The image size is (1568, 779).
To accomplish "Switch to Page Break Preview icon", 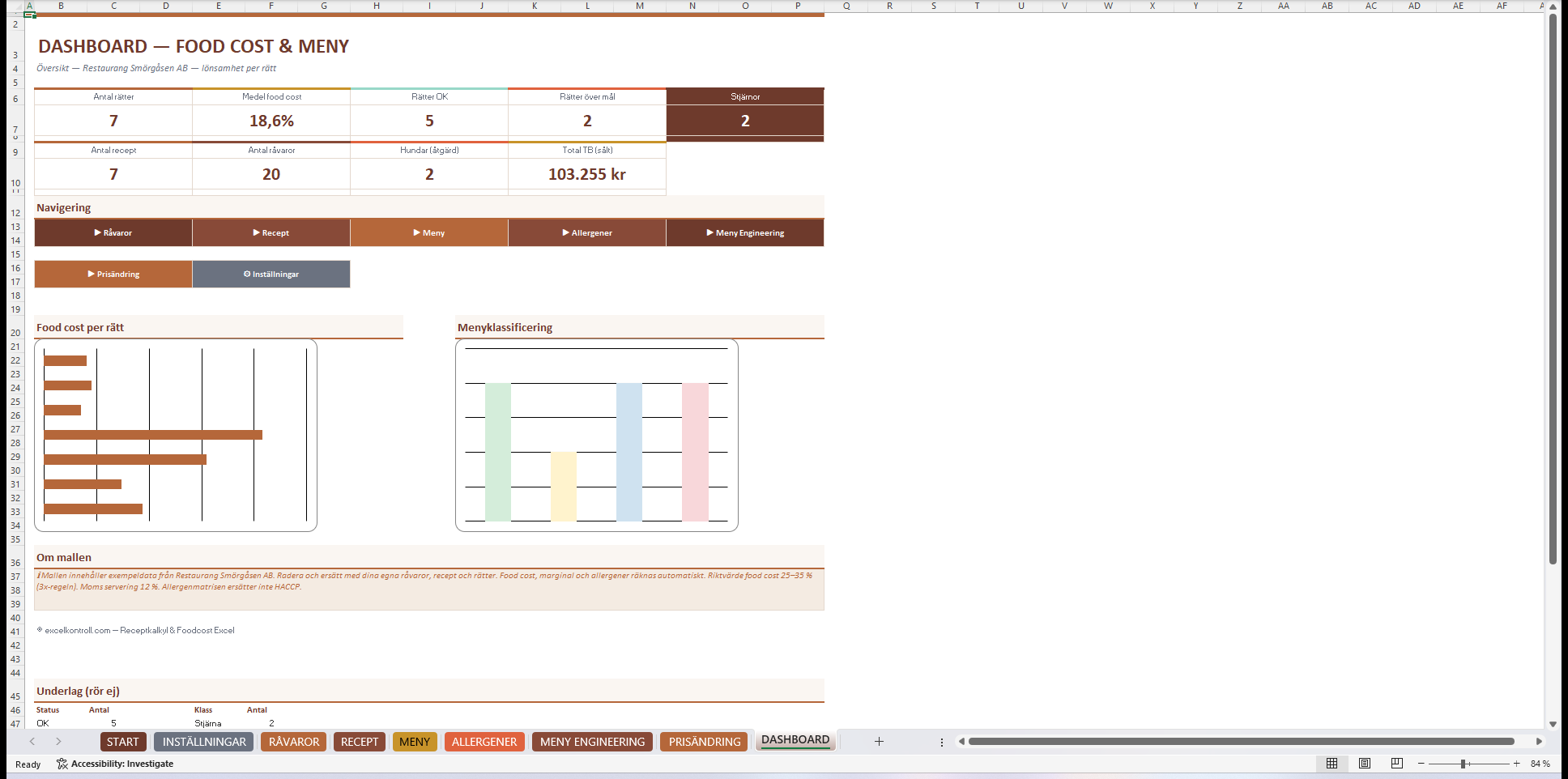I will tap(1397, 764).
